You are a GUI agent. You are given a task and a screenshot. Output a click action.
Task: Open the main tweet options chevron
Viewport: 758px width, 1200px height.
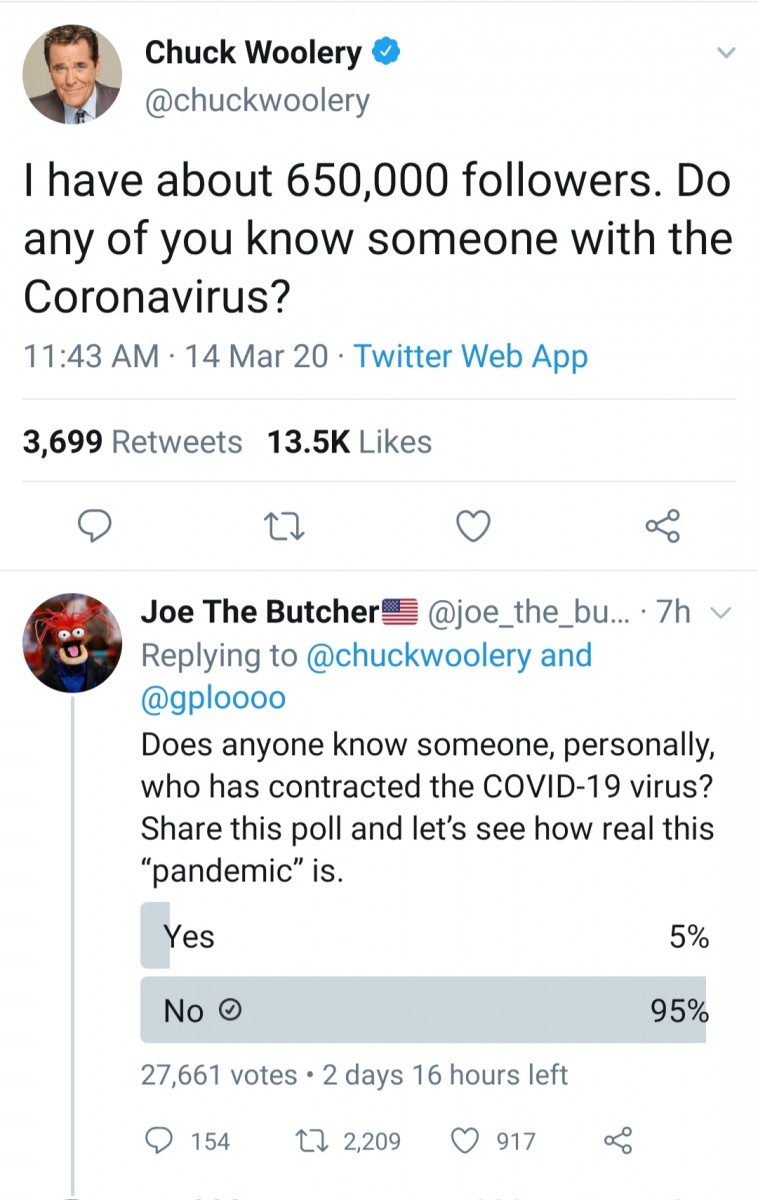coord(726,53)
